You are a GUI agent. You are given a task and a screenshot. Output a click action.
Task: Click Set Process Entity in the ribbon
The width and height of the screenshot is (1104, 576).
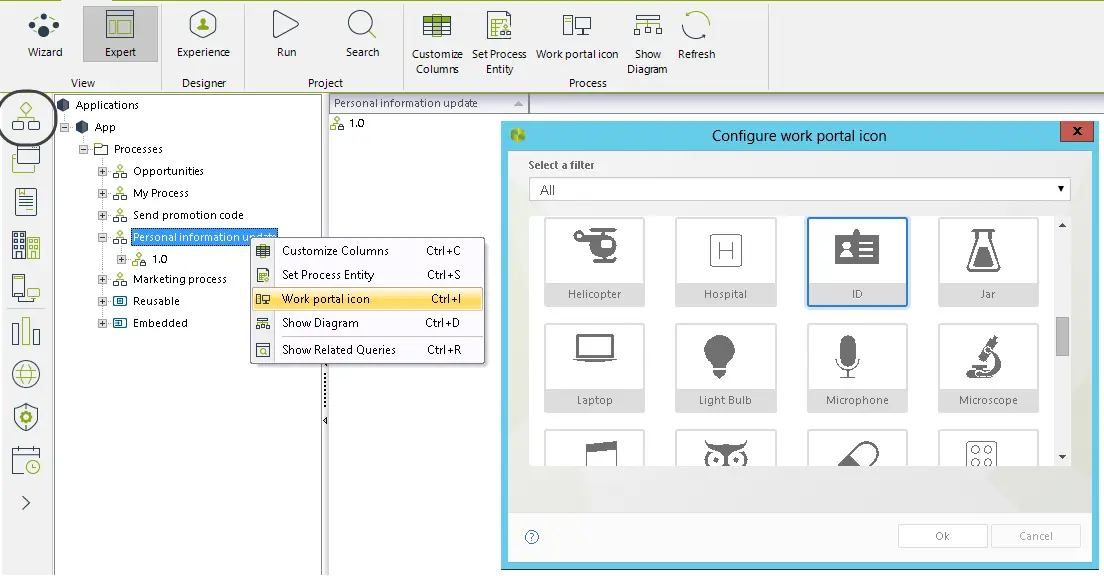click(x=499, y=42)
